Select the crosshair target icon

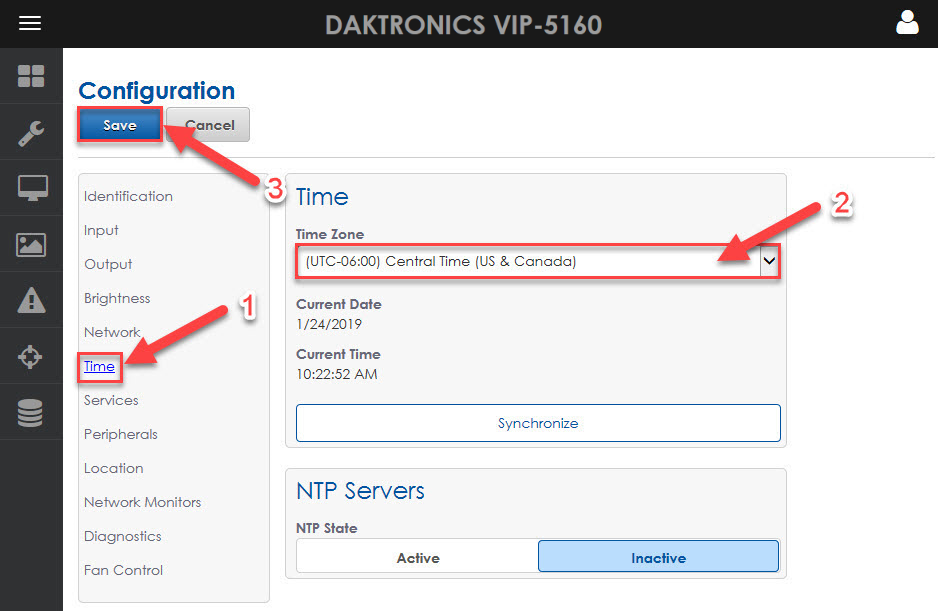tap(31, 356)
